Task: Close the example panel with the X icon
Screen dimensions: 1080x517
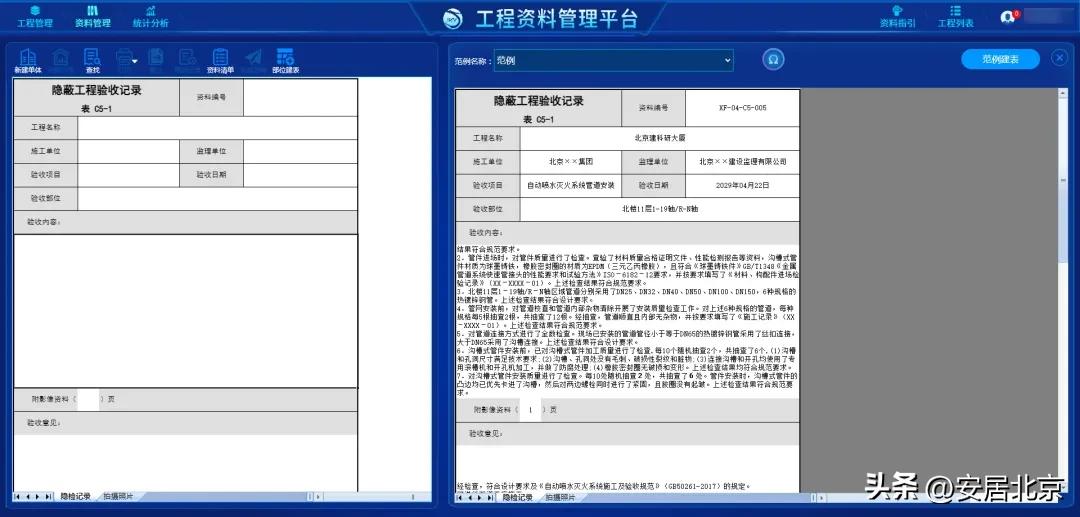Action: pyautogui.click(x=1059, y=59)
